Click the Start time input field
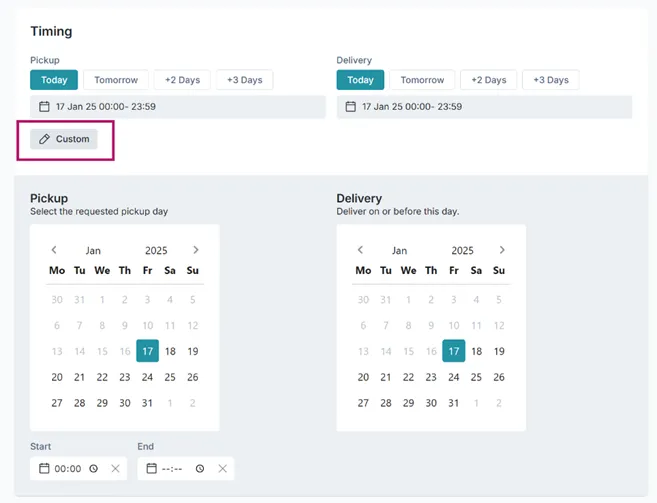This screenshot has height=503, width=657. point(78,469)
